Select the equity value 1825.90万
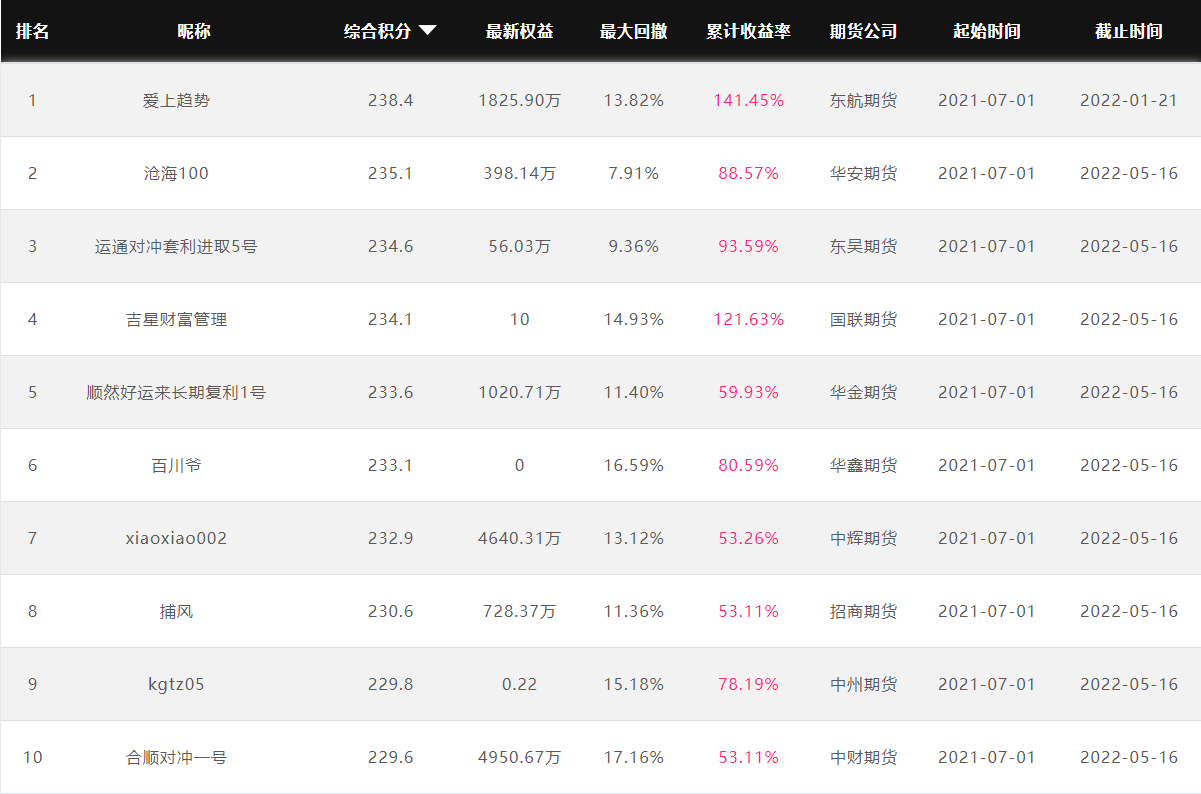The image size is (1201, 794). coord(519,100)
